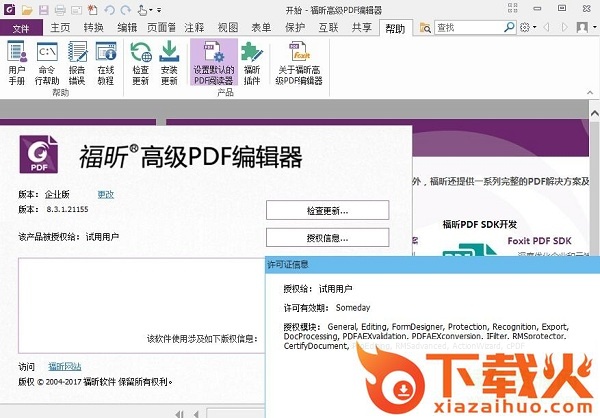Expand the gear settings dropdown arrow
The height and width of the screenshot is (418, 600).
pos(535,28)
